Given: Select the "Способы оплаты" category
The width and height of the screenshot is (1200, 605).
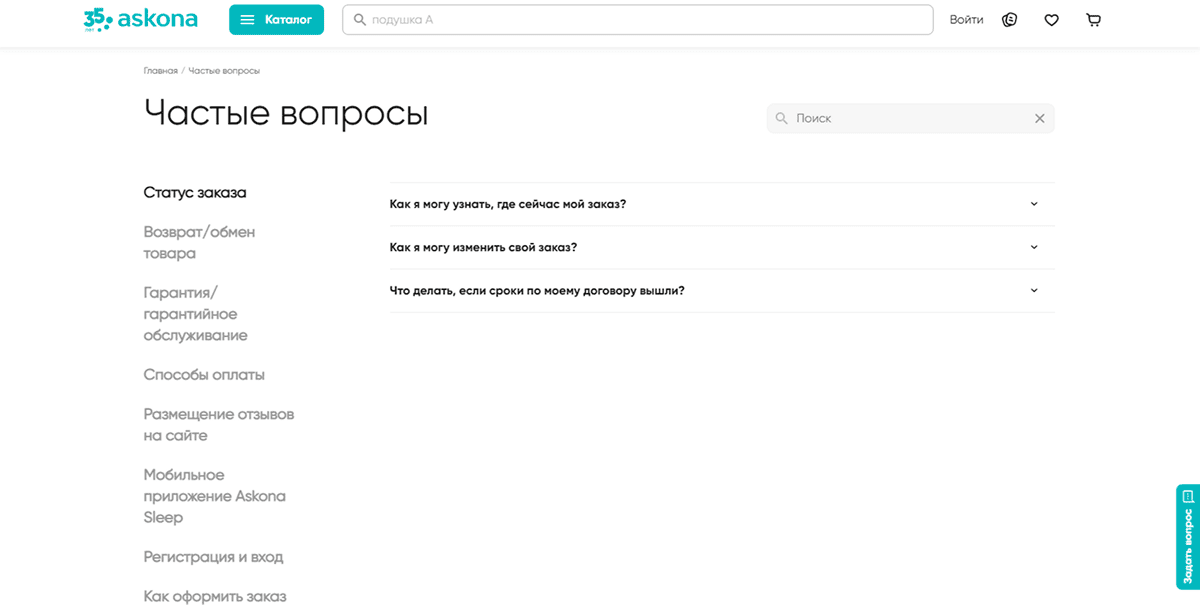Looking at the screenshot, I should (204, 374).
